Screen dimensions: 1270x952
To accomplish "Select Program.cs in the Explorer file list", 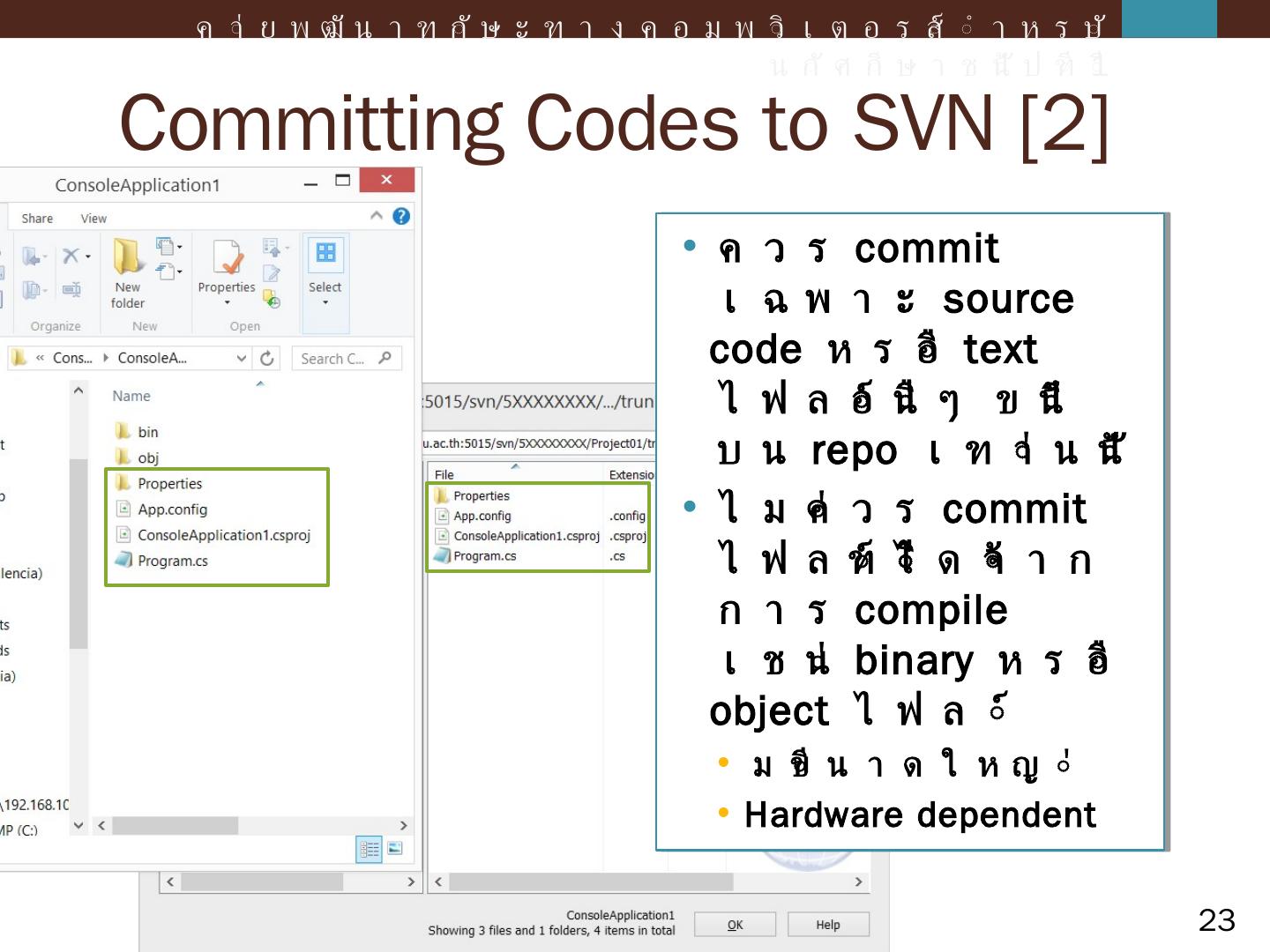I will (x=162, y=561).
